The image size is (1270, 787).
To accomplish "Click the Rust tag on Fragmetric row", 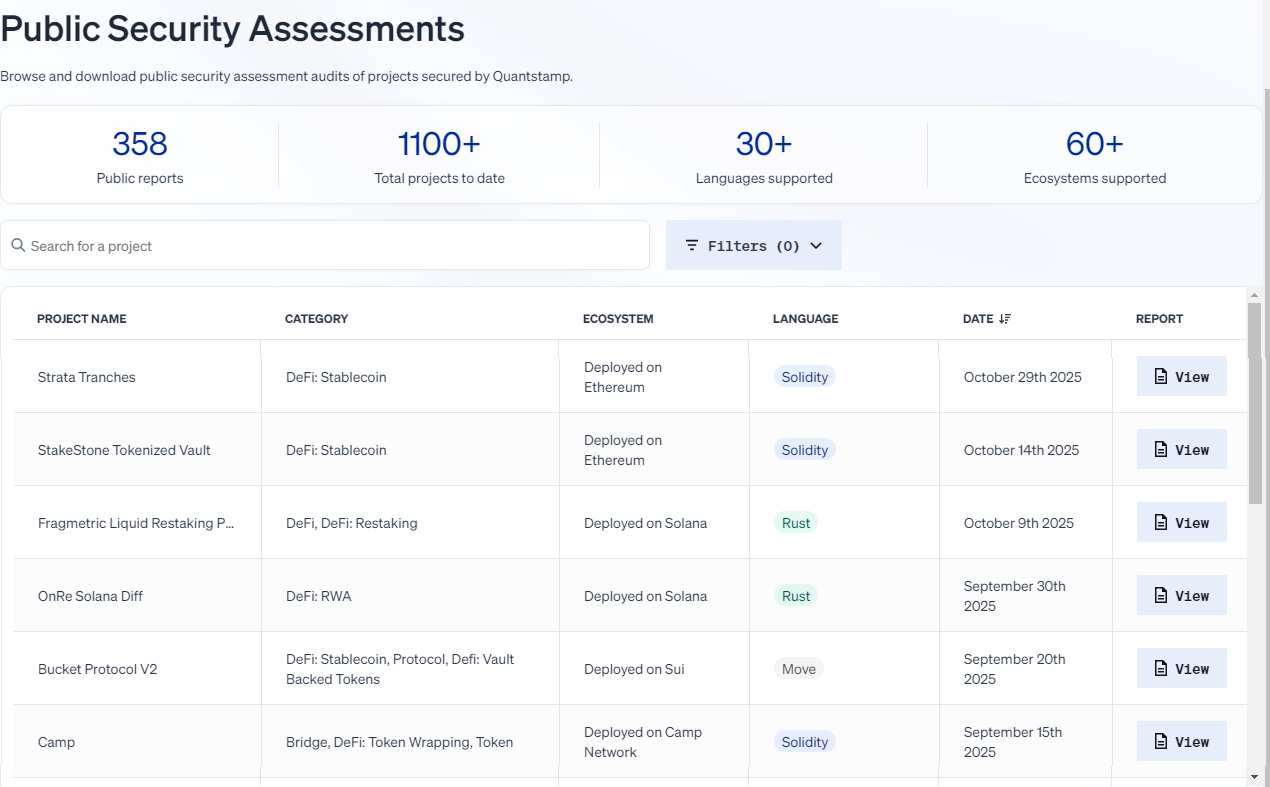I will pyautogui.click(x=796, y=523).
